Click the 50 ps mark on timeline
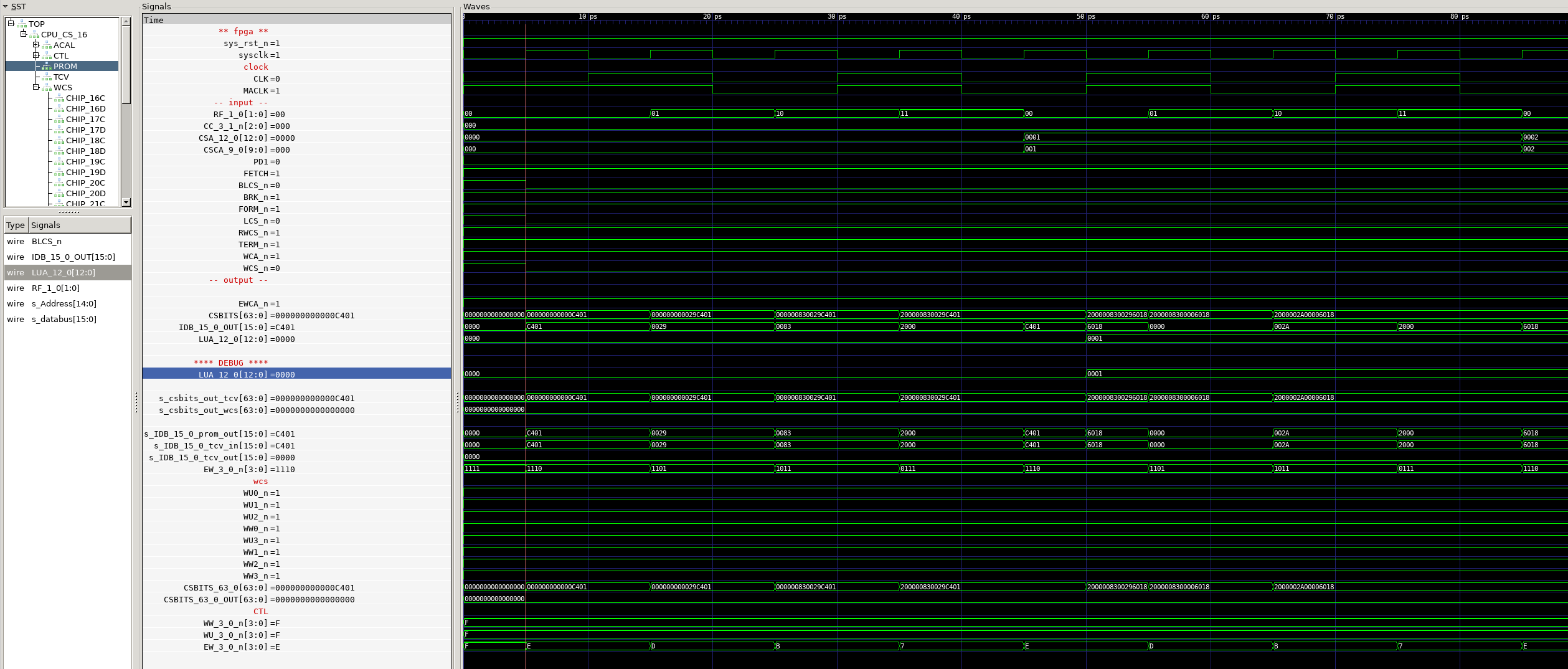The width and height of the screenshot is (1568, 669). tap(1086, 17)
